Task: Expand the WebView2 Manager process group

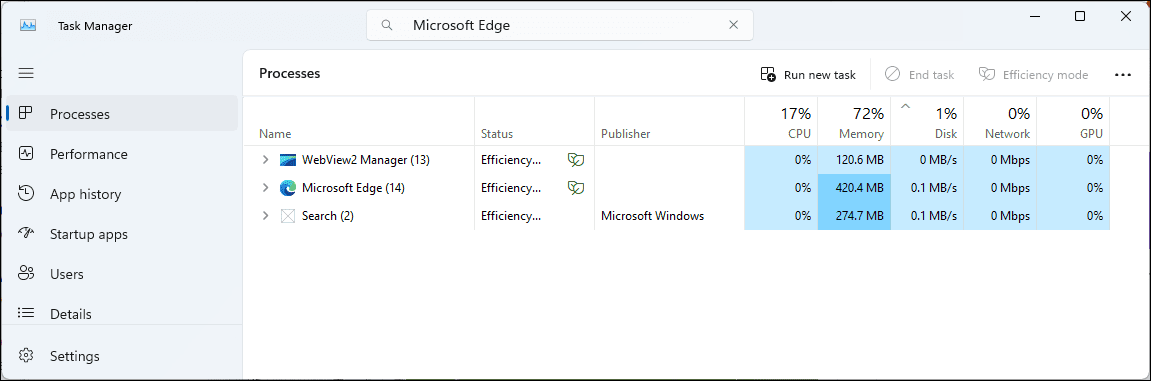Action: [266, 159]
